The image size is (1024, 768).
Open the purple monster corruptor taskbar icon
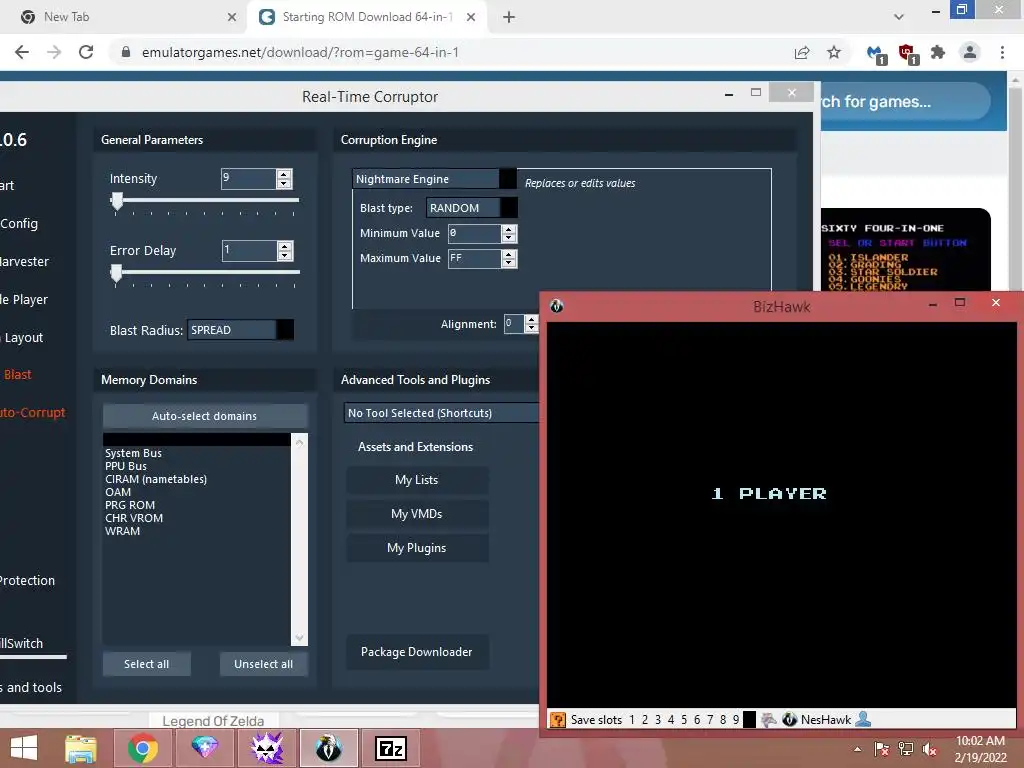coord(266,748)
